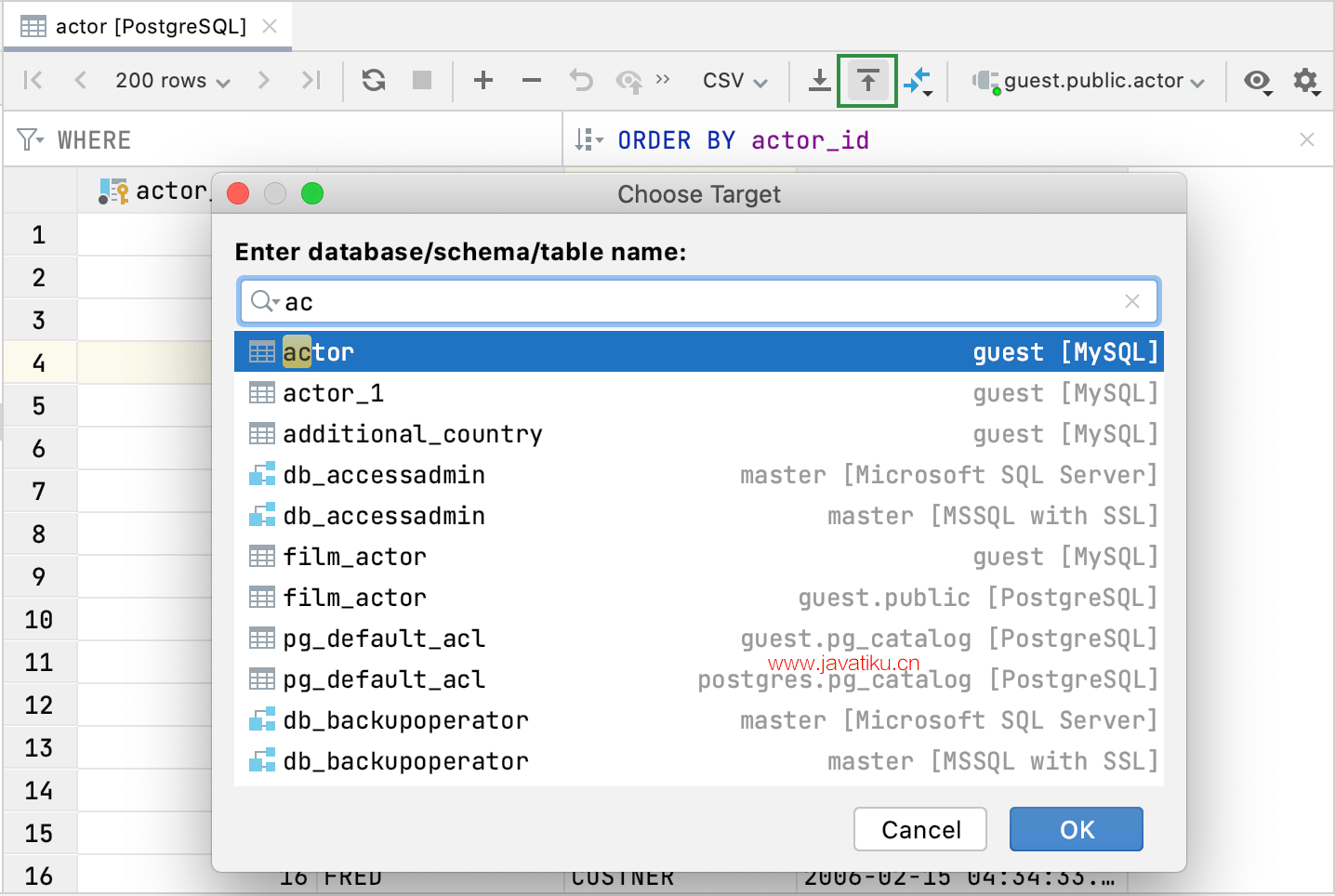Select row number 10 in table
This screenshot has width=1335, height=896.
pos(39,620)
